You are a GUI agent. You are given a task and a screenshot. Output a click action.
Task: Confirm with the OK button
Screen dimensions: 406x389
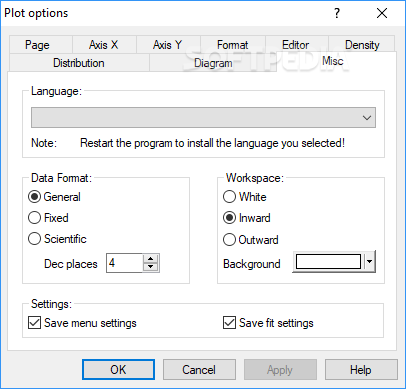pyautogui.click(x=118, y=370)
